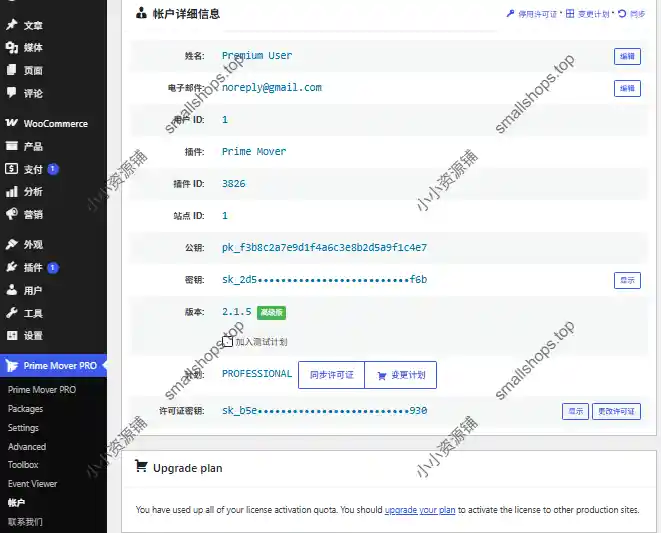
Task: Click the sync arrow icon at top
Action: [x=622, y=13]
